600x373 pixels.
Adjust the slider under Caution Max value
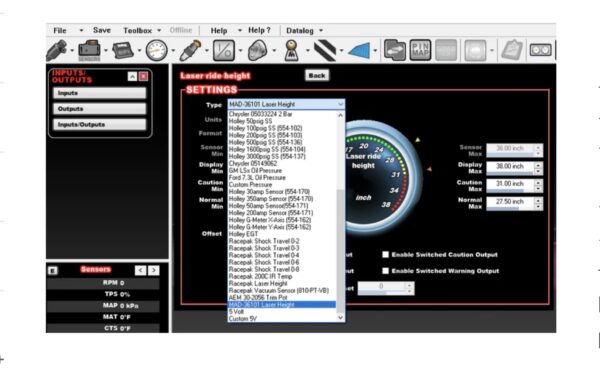coord(510,191)
